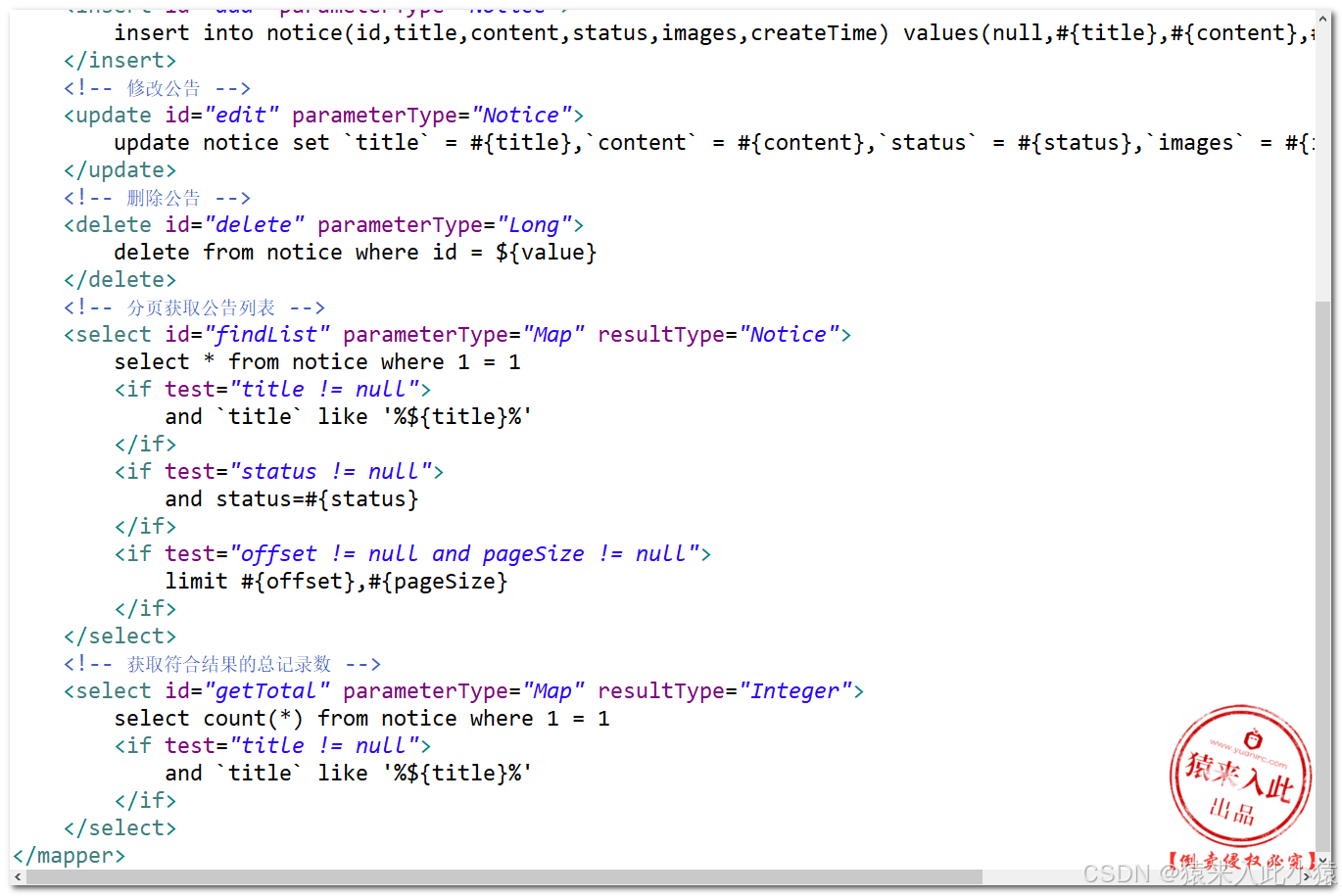Click the tag '<if test="offset != null and pageSize != null">'
This screenshot has height=896, width=1342.
coord(413,554)
